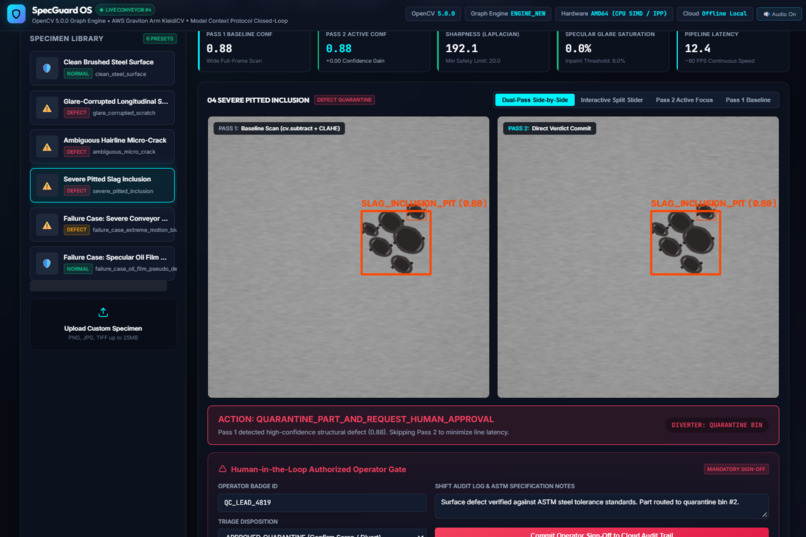806x537 pixels.
Task: Click shield icon of Clean Brushed Steel Surface
Action: coord(47,68)
